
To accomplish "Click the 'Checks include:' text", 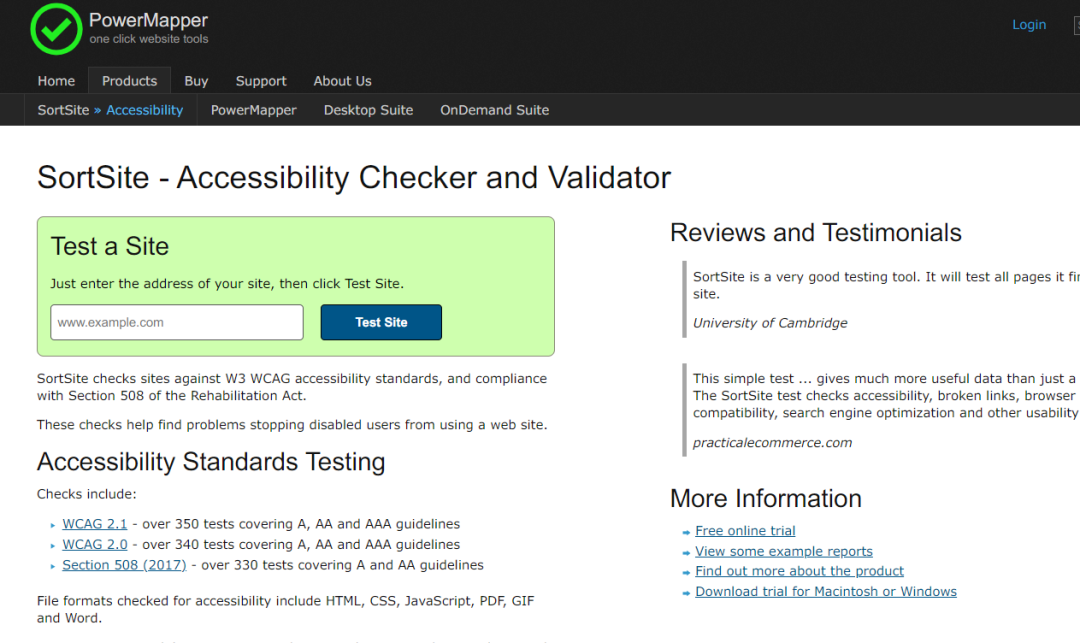I will pos(87,494).
